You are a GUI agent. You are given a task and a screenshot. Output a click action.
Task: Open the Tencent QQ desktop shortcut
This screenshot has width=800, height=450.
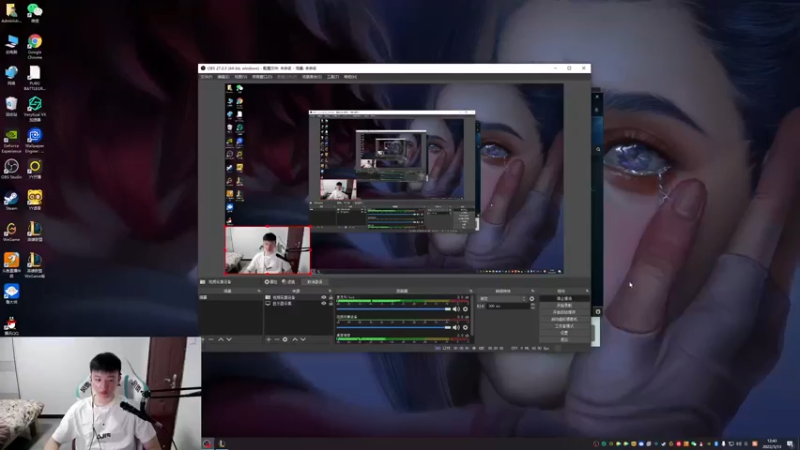click(x=11, y=326)
